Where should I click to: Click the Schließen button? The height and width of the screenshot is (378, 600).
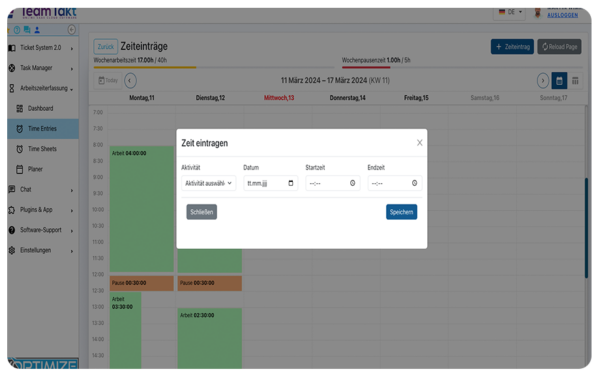tap(202, 212)
